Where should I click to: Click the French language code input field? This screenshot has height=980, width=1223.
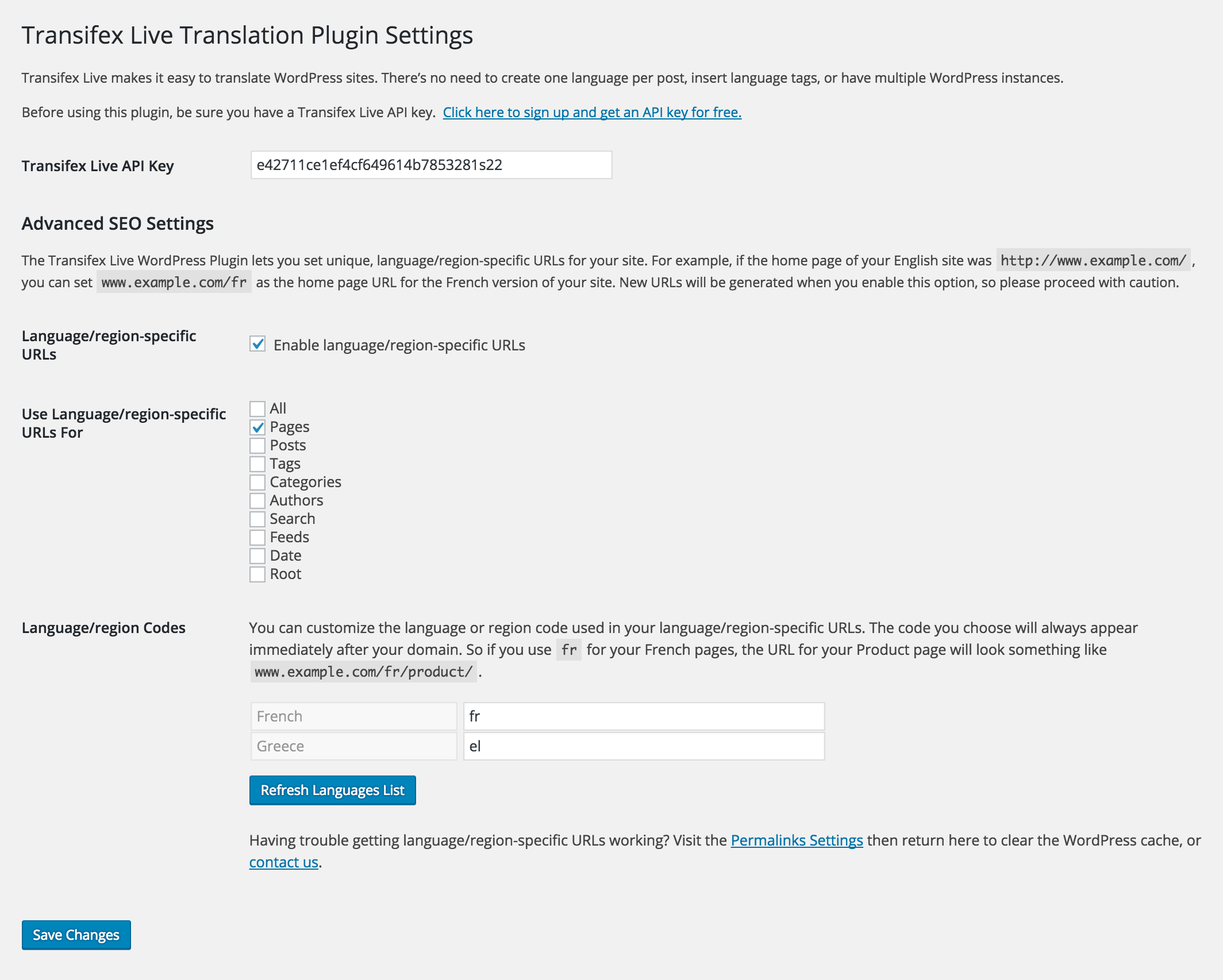click(643, 716)
